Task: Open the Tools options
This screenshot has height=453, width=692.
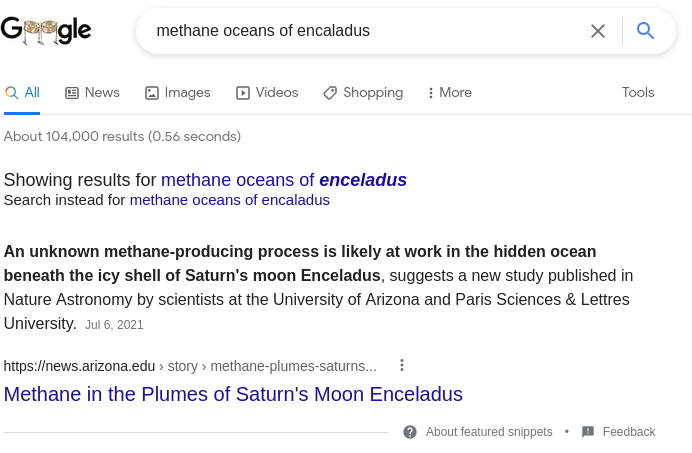Action: [638, 93]
